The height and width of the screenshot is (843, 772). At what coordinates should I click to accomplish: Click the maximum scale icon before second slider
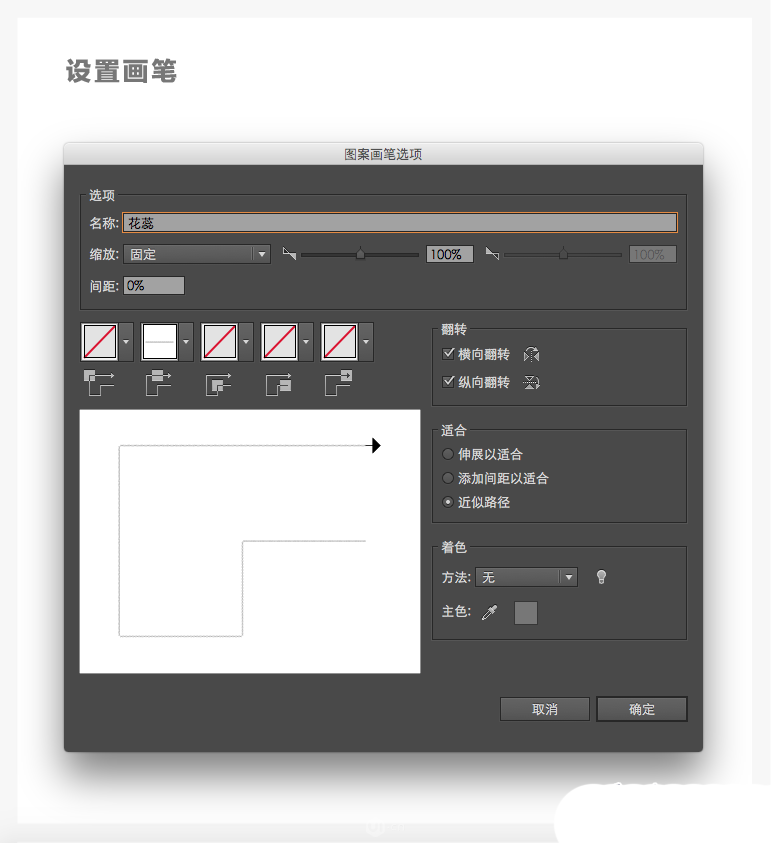[x=492, y=253]
